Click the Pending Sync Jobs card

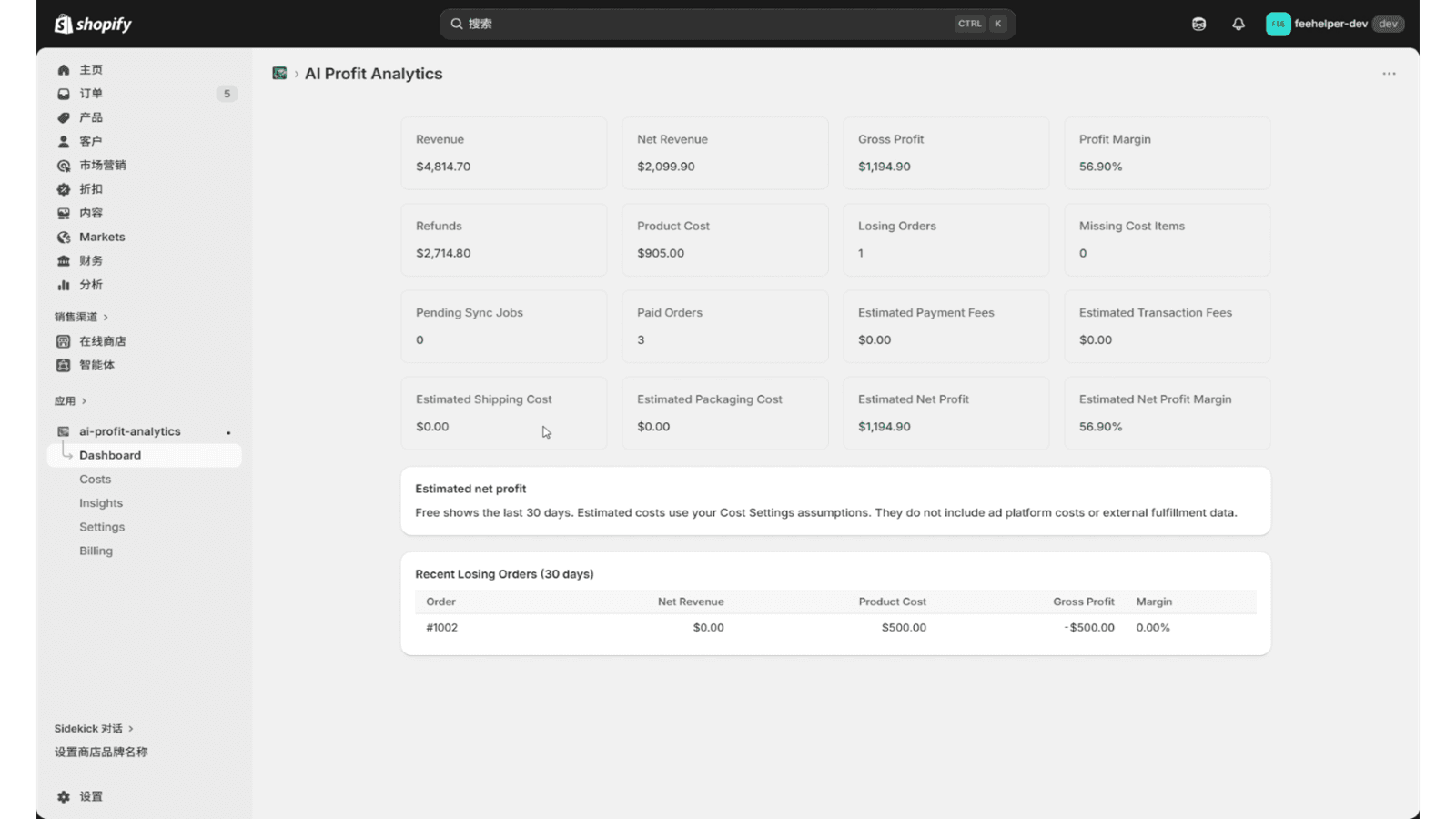tap(504, 326)
